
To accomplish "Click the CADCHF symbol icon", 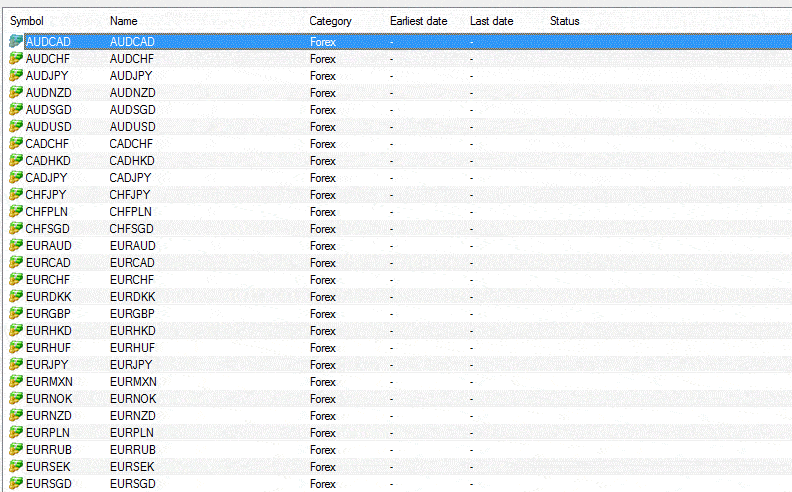I will [x=16, y=144].
